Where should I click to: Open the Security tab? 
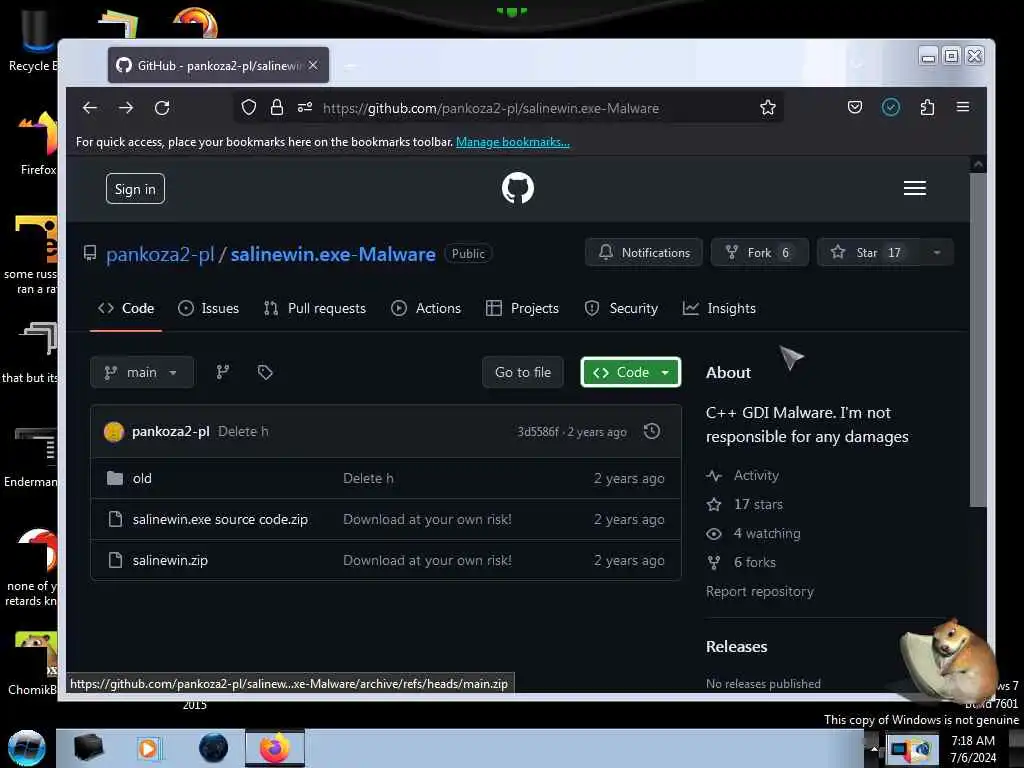coord(621,308)
